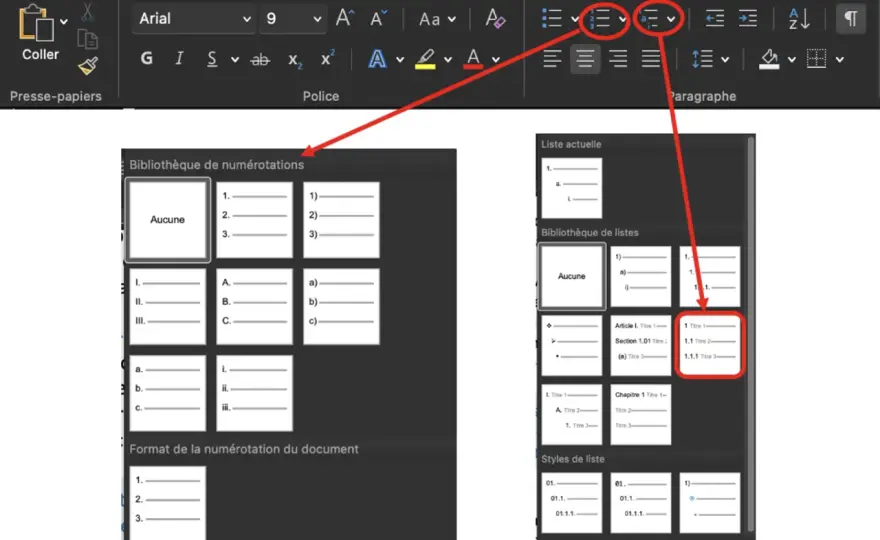Click the Copy icon
Viewport: 880px width, 540px height.
(88, 40)
